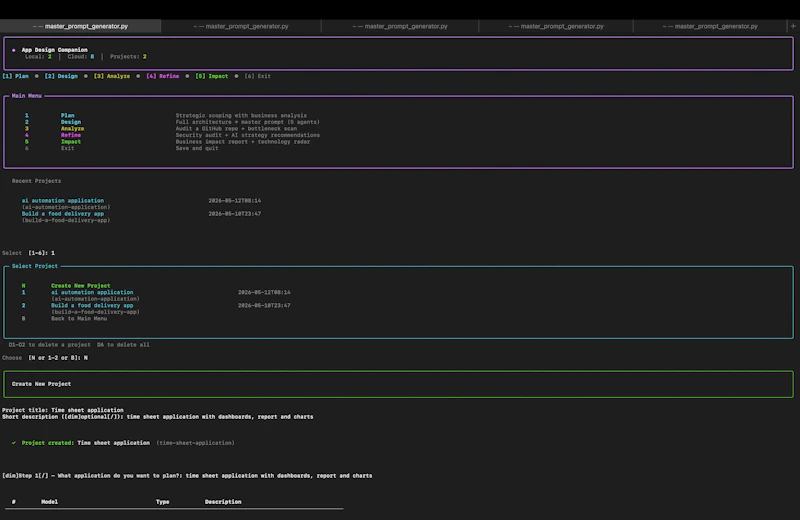This screenshot has width=800, height=520.
Task: Click the 'Model' table column header
Action: (x=49, y=502)
